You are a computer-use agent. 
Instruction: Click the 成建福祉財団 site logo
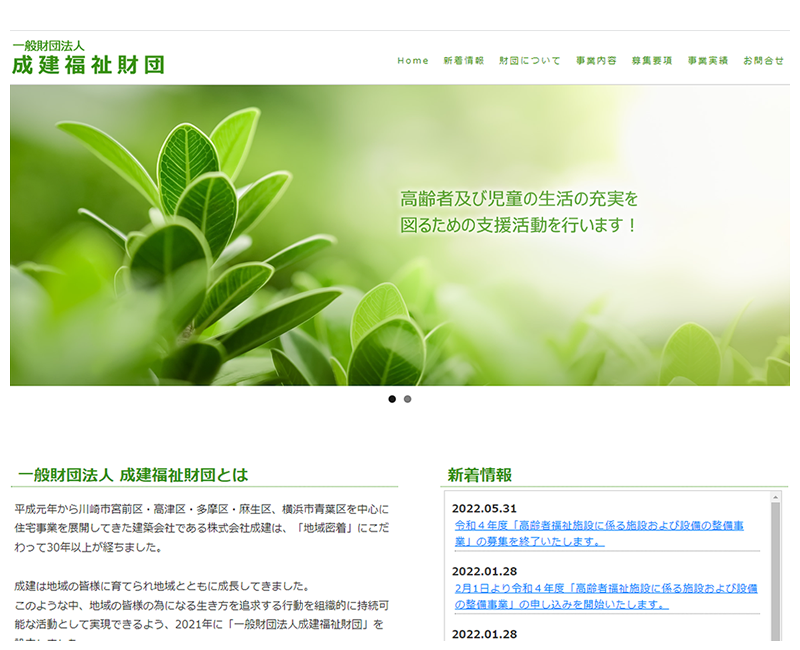[88, 58]
